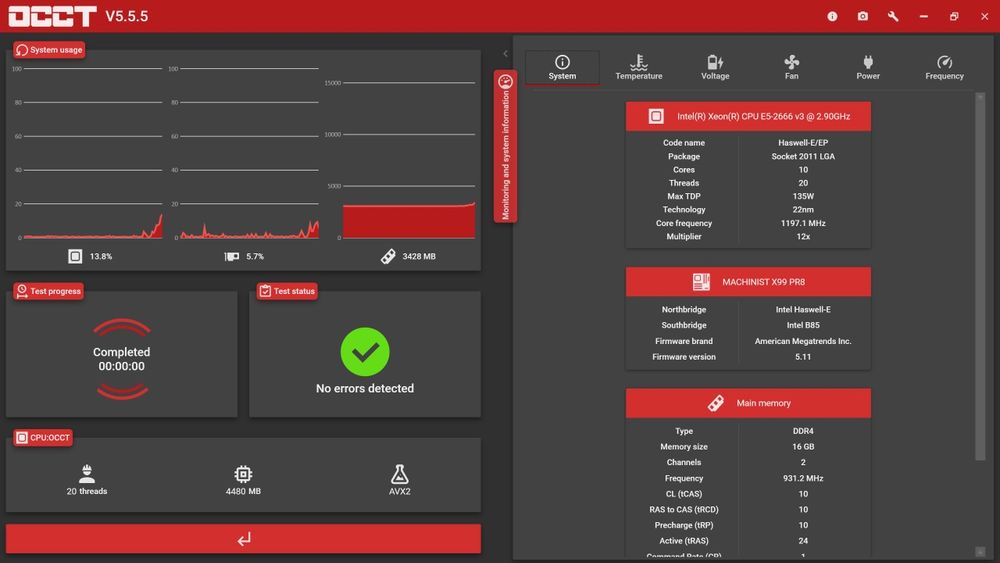
Task: Click the 20 threads worker icon
Action: pos(87,474)
